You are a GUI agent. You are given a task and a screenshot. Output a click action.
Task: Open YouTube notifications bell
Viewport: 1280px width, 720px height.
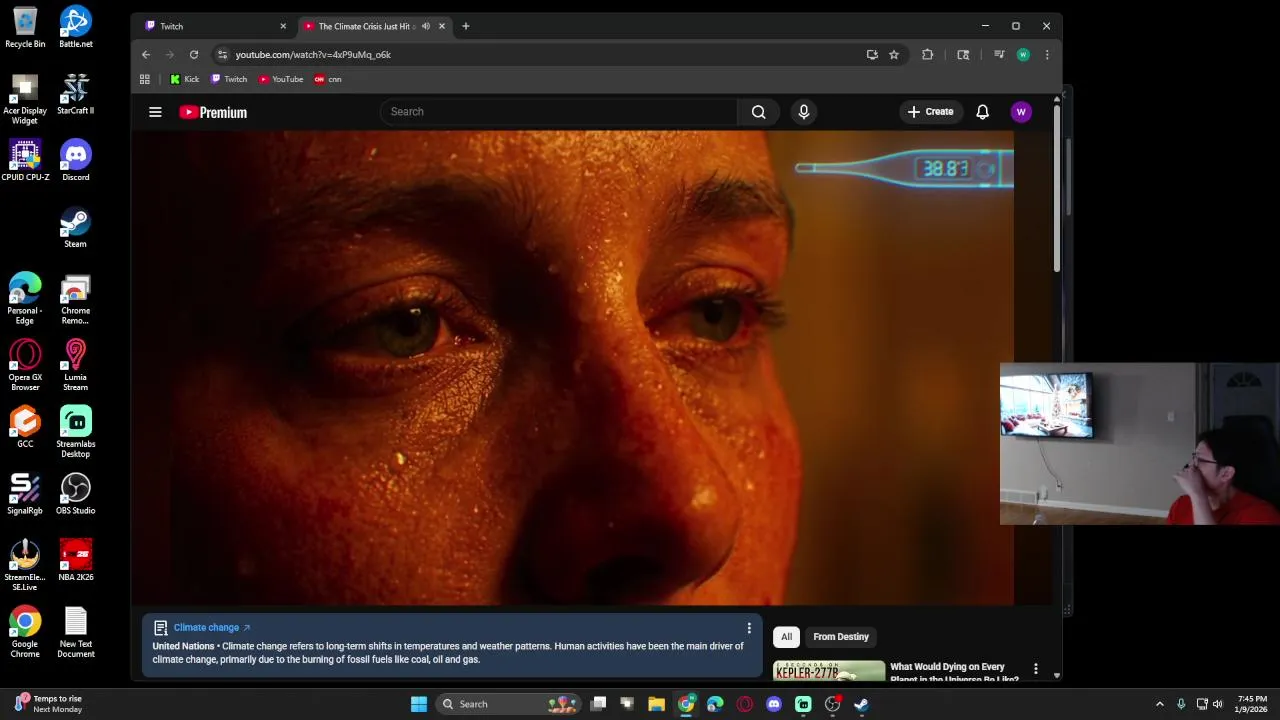point(982,112)
